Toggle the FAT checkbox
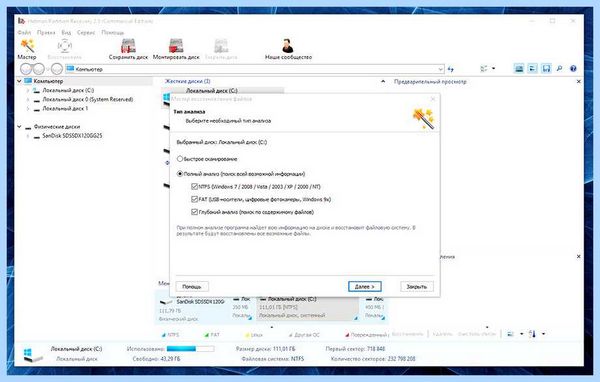The width and height of the screenshot is (600, 382). point(194,199)
